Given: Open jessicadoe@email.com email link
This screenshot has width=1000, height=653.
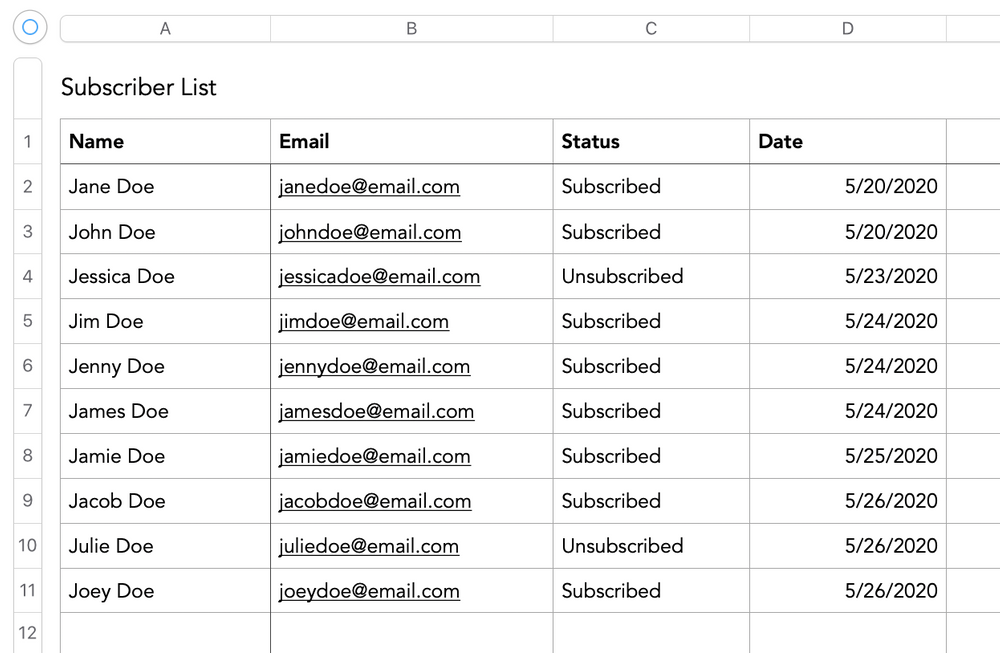Looking at the screenshot, I should tap(379, 277).
